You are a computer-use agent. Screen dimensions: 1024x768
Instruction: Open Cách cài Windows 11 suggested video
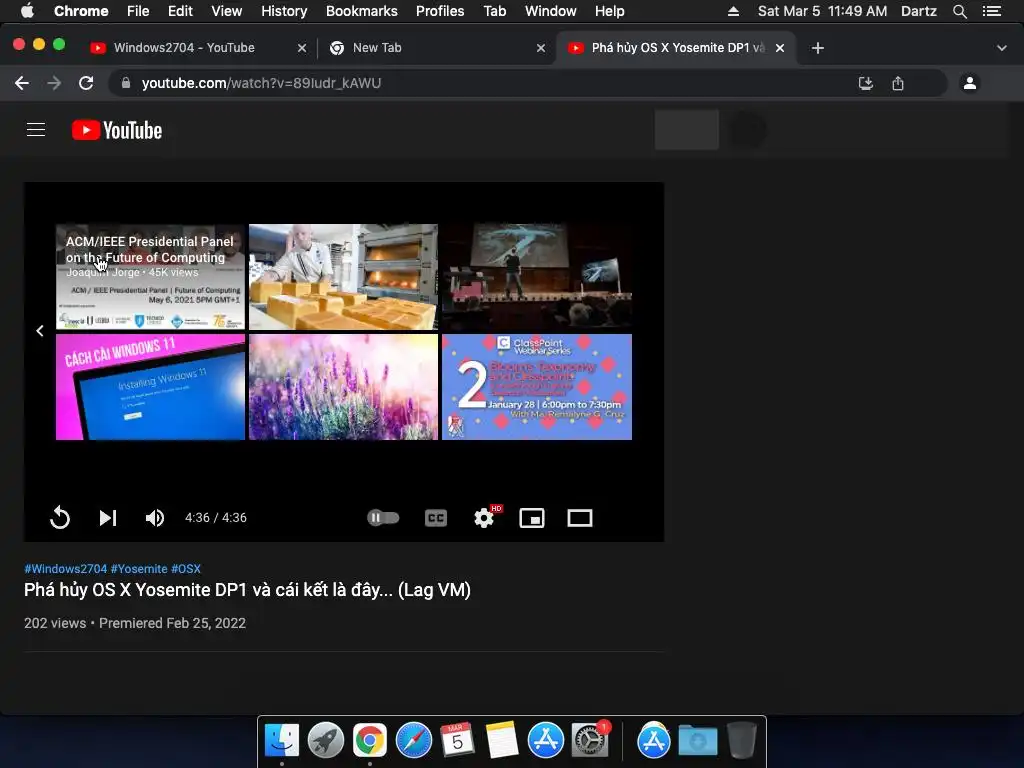(150, 387)
